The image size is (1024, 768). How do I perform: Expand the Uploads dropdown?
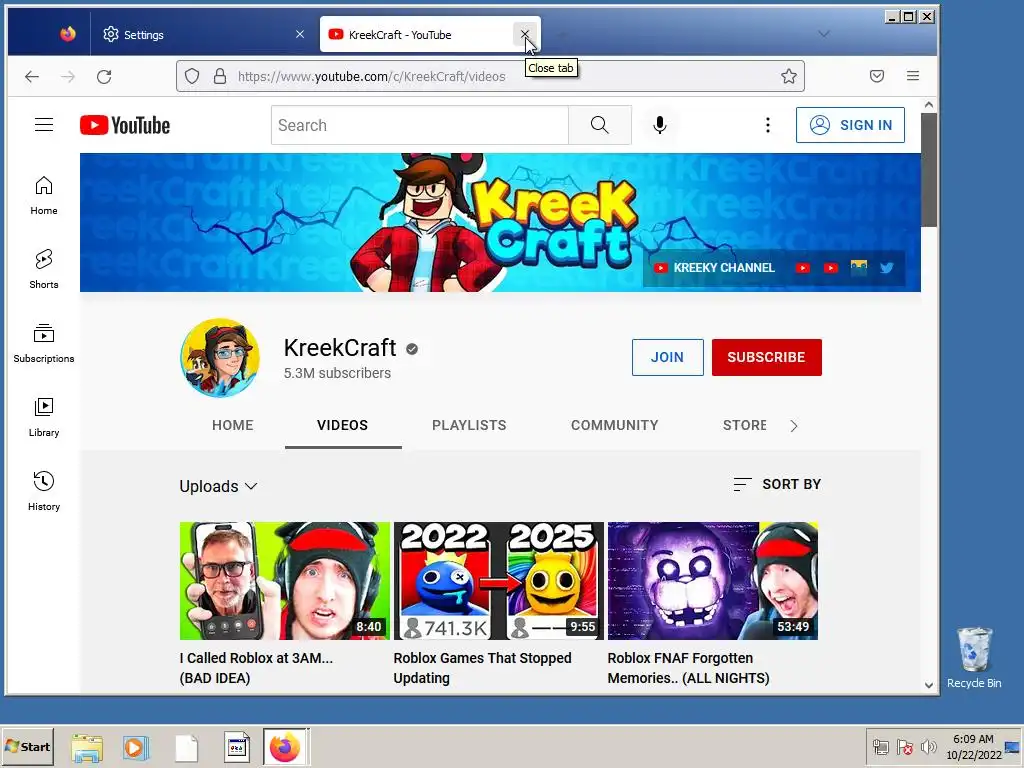(x=218, y=487)
